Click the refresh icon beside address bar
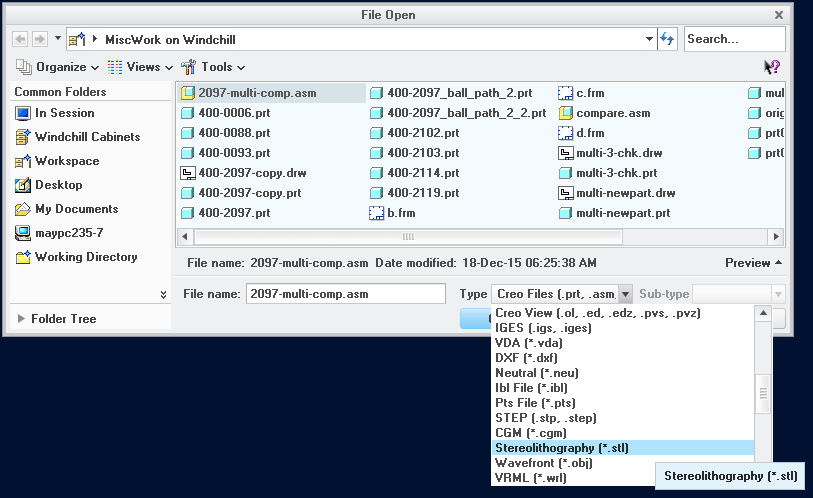Screen dimensions: 813x498 [667, 39]
